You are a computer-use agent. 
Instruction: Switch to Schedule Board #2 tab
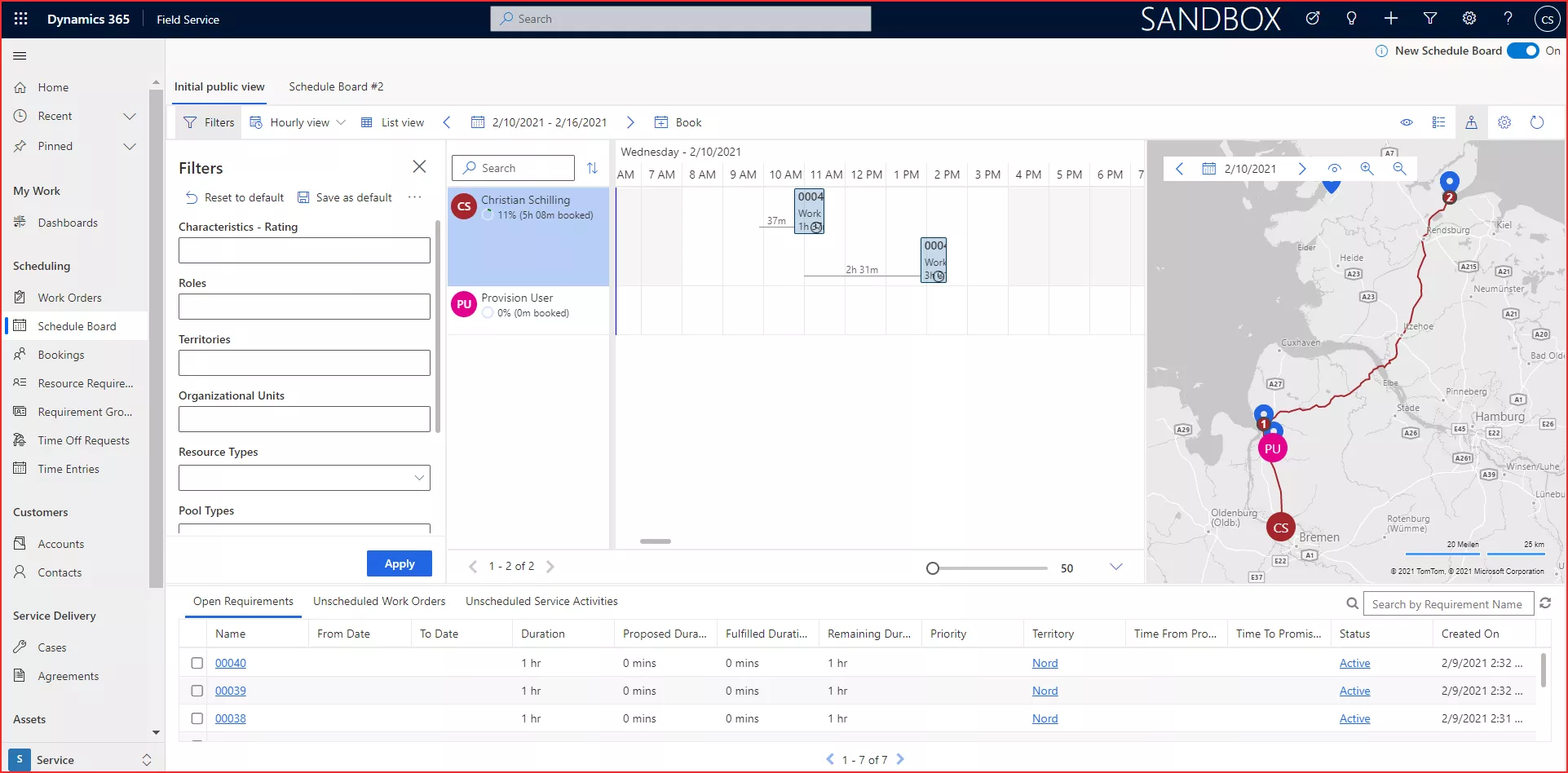pos(336,86)
